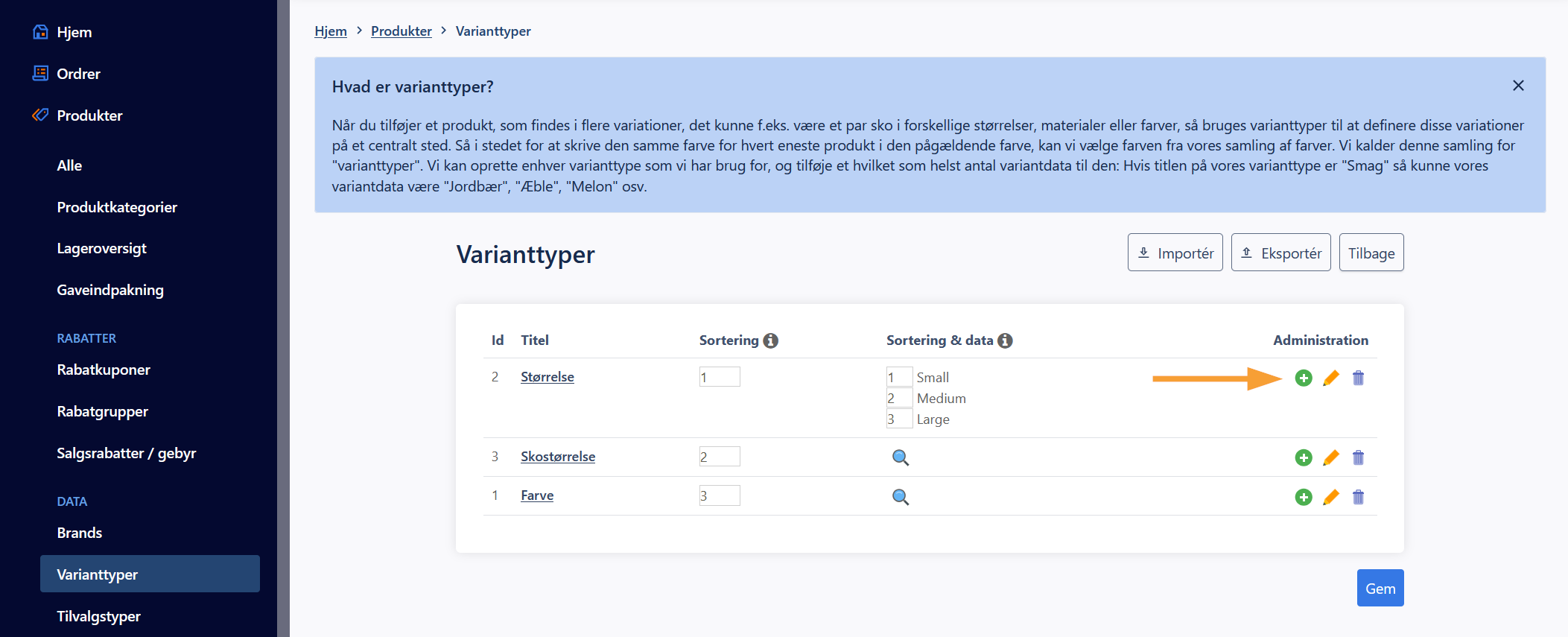This screenshot has width=1568, height=637.
Task: Click the Varianttyper breadcrumb text
Action: pos(493,31)
